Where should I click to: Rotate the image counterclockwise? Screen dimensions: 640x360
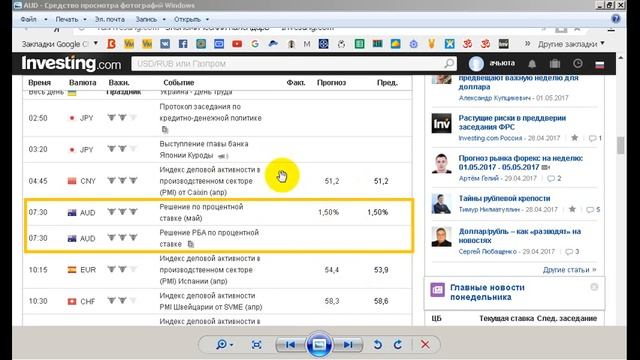[x=378, y=345]
